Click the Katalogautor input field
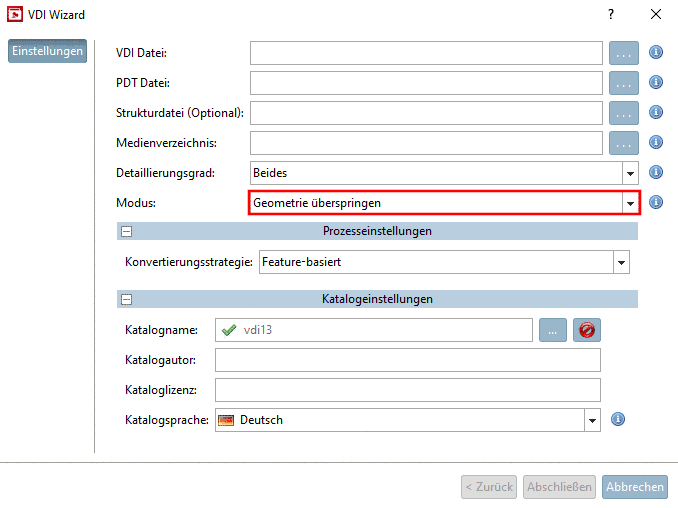Screen dimensions: 678x508 click(408, 360)
